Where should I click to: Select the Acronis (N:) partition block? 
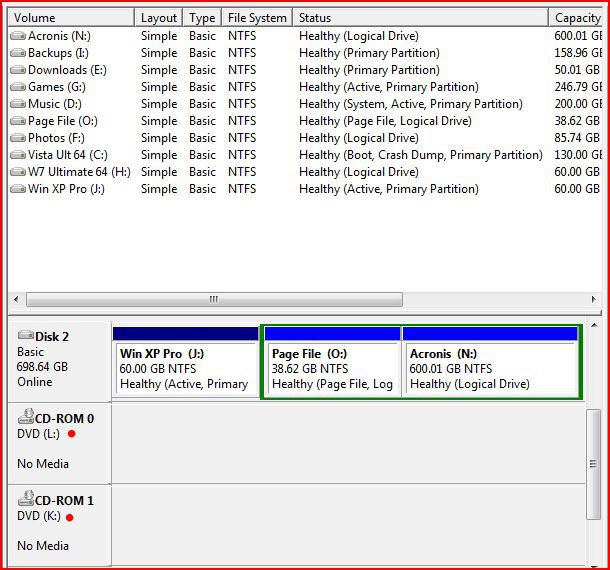(491, 362)
